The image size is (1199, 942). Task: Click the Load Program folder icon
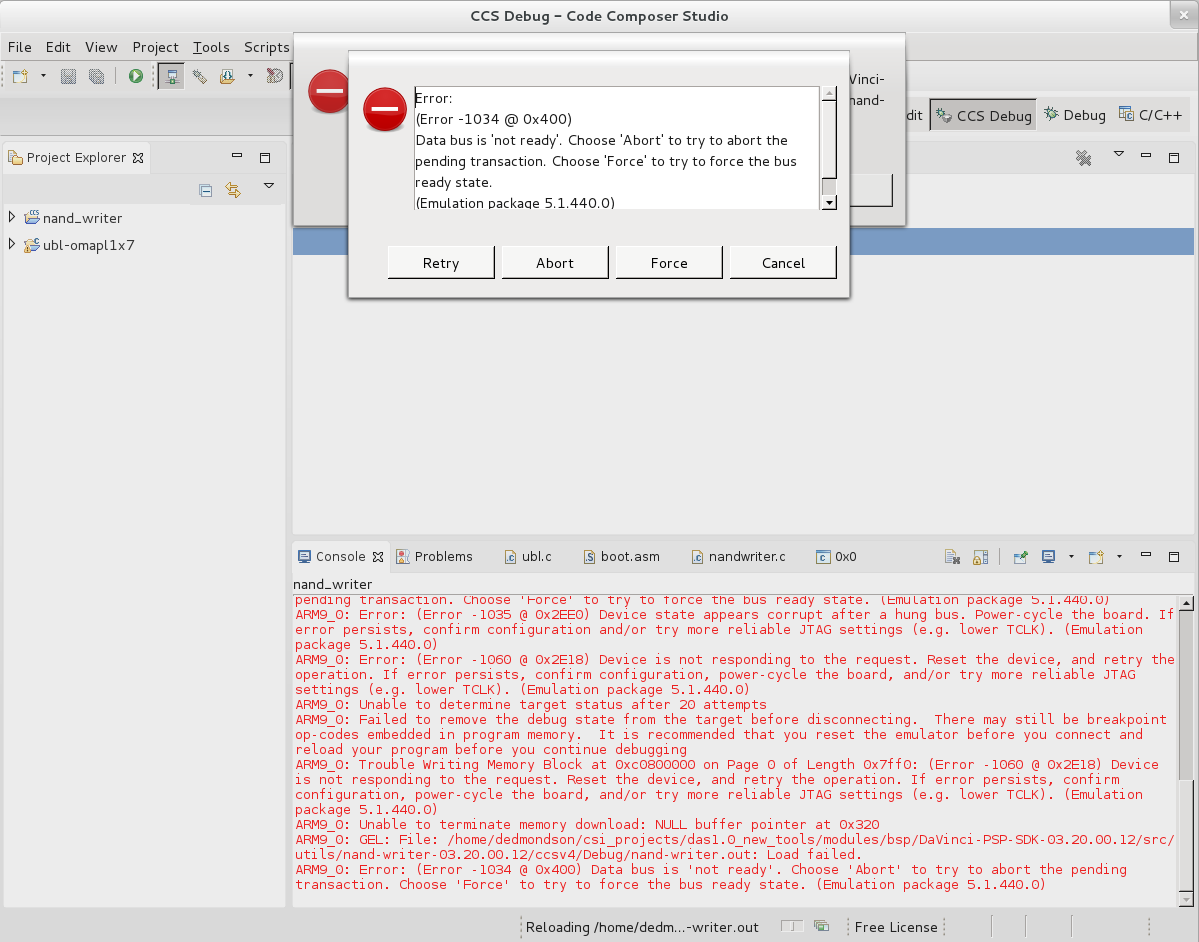227,76
